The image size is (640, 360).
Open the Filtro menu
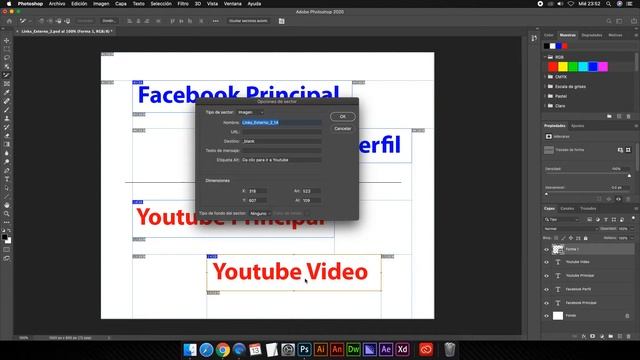[183, 4]
